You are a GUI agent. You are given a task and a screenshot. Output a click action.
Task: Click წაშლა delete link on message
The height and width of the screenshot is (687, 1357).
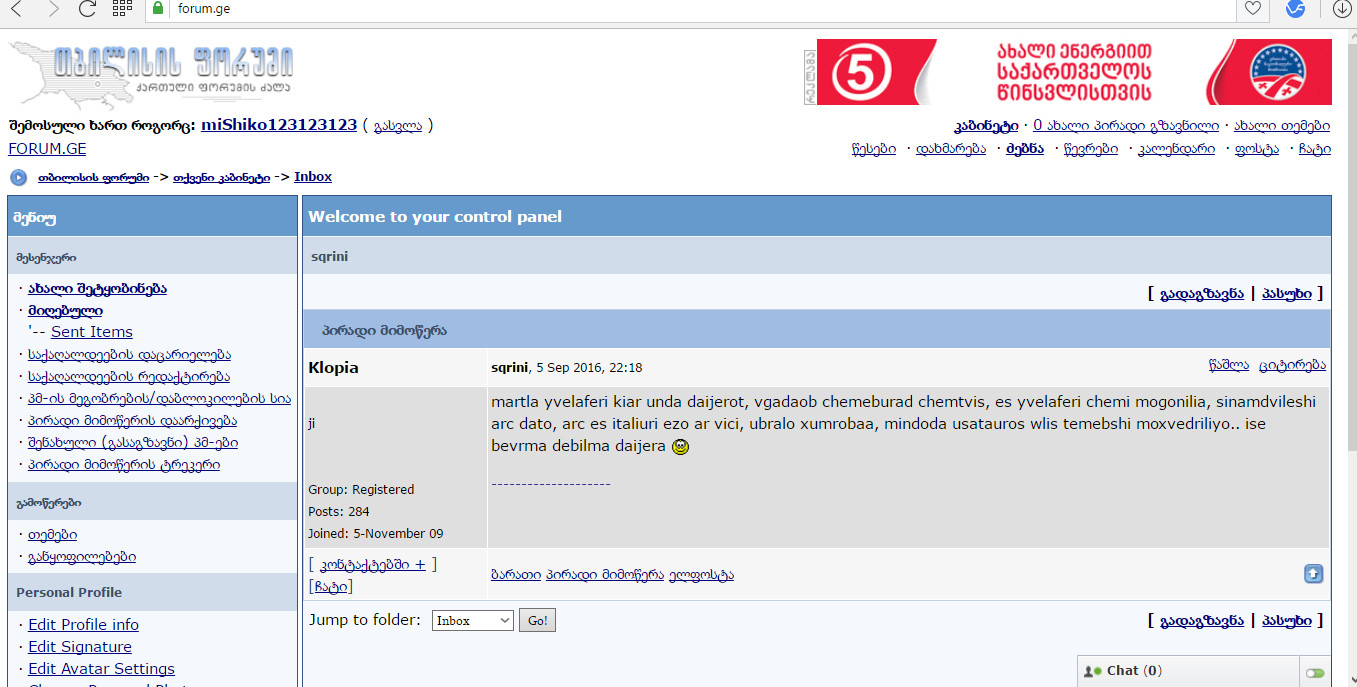[1229, 366]
